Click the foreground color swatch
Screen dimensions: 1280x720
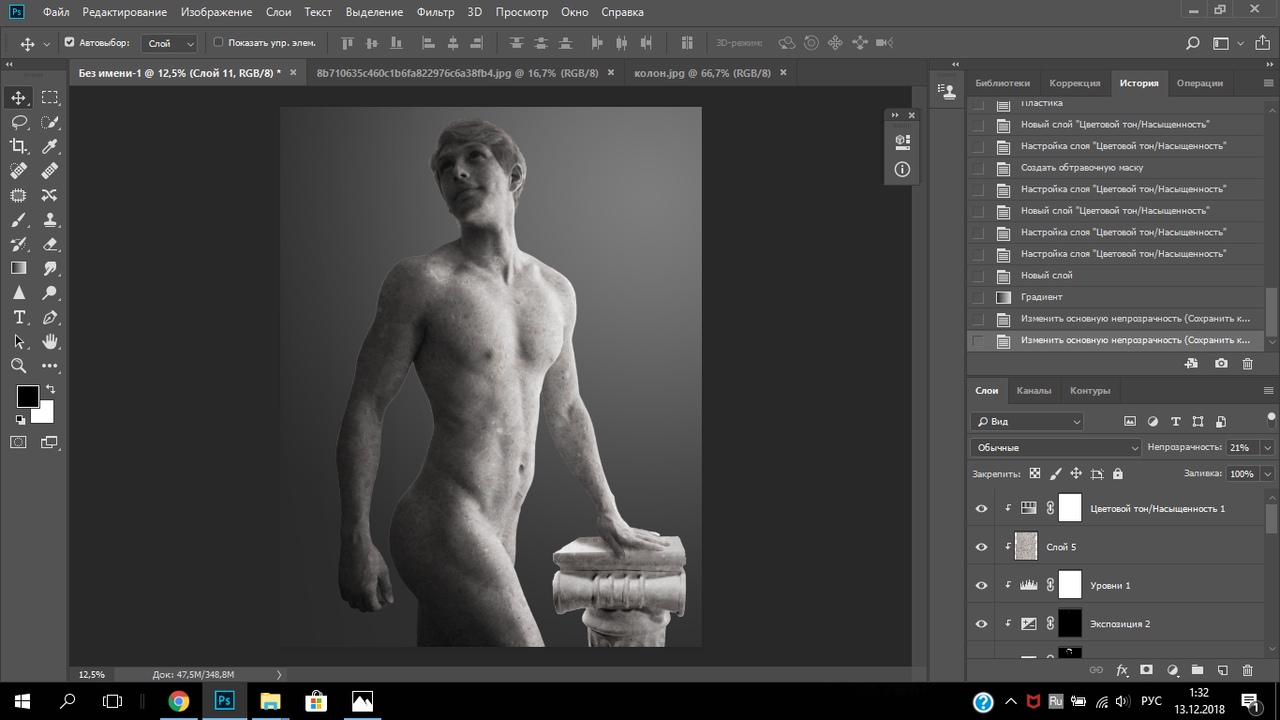pyautogui.click(x=27, y=397)
